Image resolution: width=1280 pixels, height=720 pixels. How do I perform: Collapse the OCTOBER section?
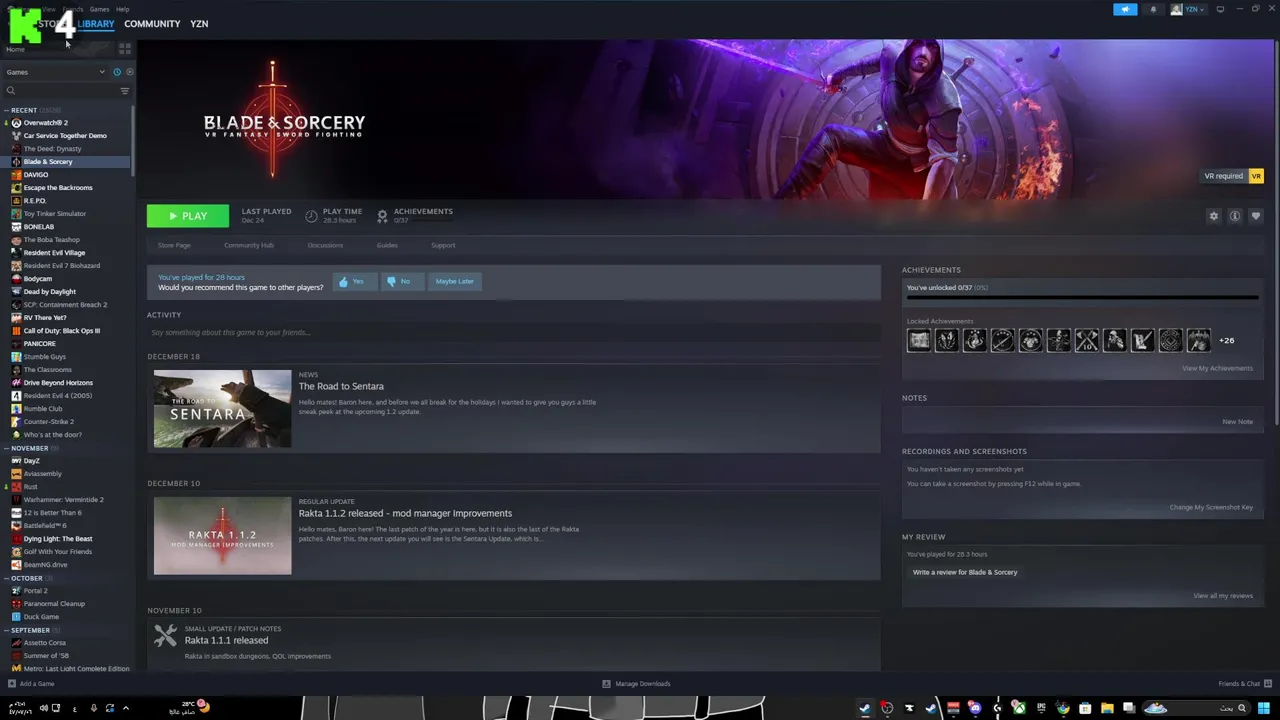coord(27,578)
